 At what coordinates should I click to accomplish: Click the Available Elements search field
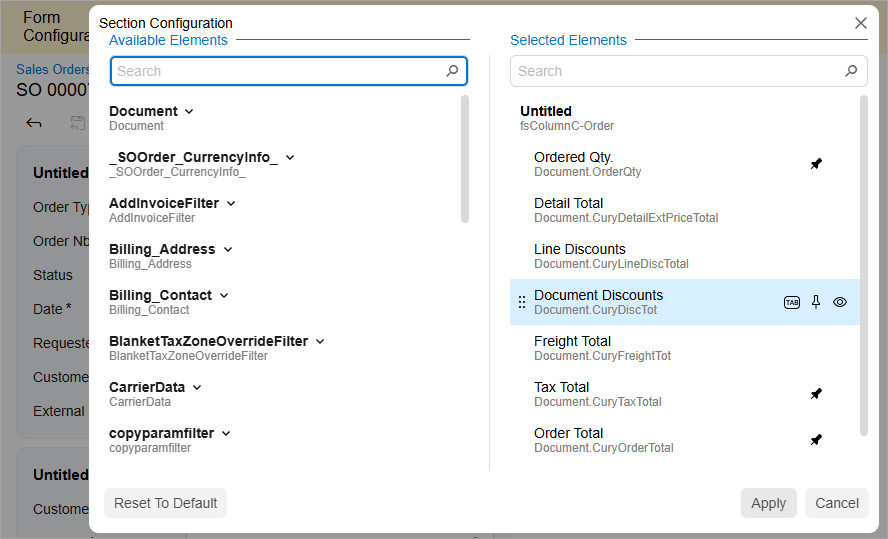(x=275, y=71)
